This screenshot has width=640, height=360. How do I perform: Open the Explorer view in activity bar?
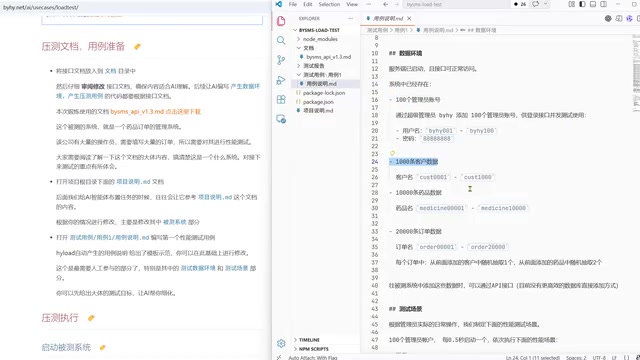pos(281,21)
